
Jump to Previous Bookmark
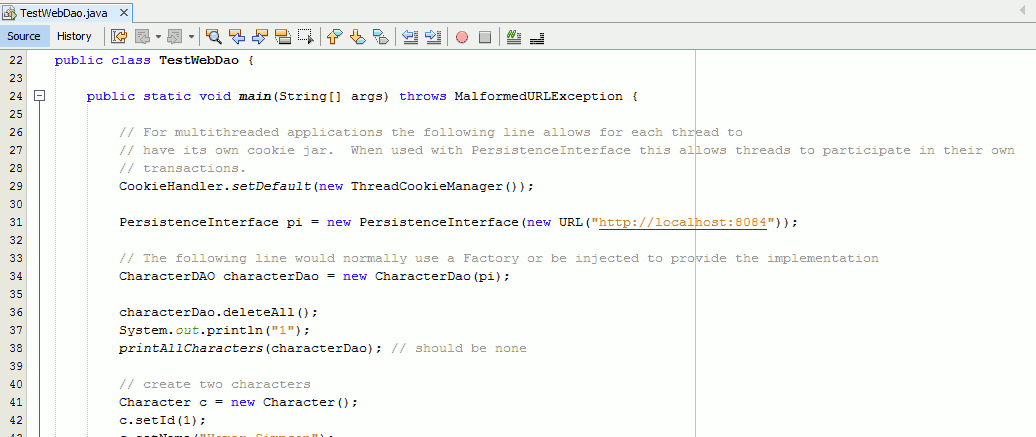pyautogui.click(x=334, y=37)
